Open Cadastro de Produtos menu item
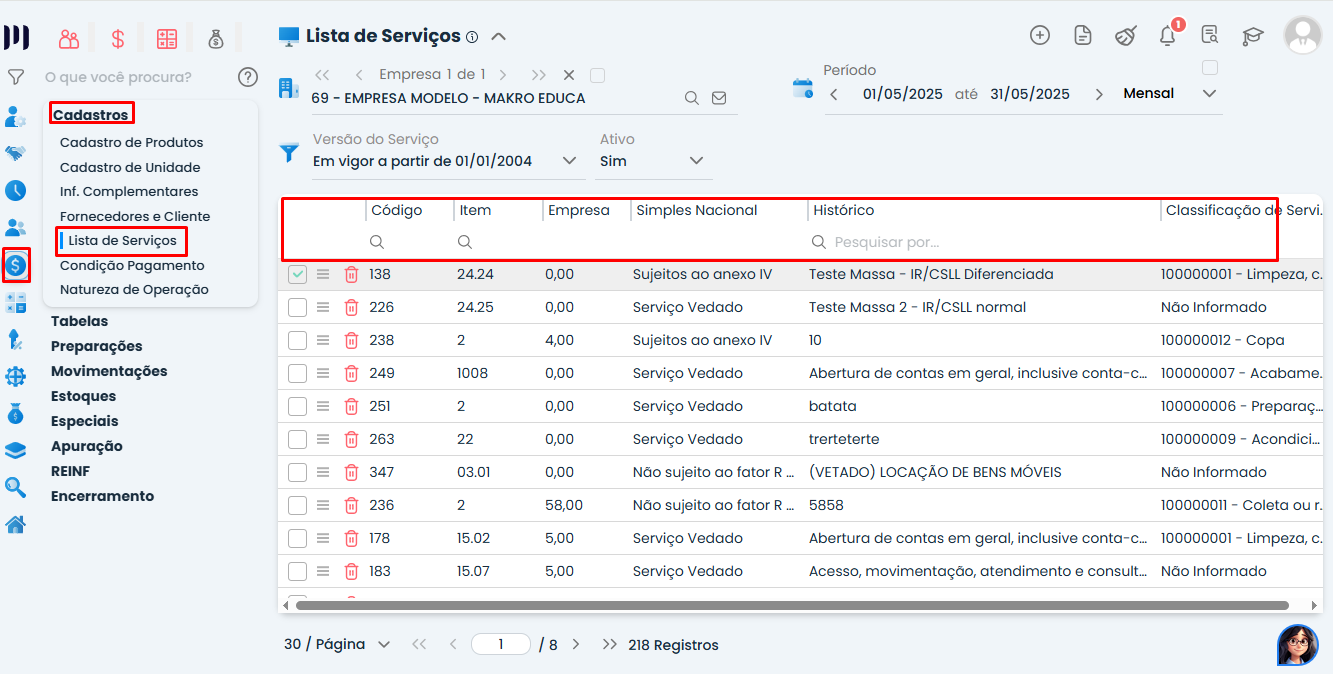Screen dimensions: 1333x674 coord(131,143)
